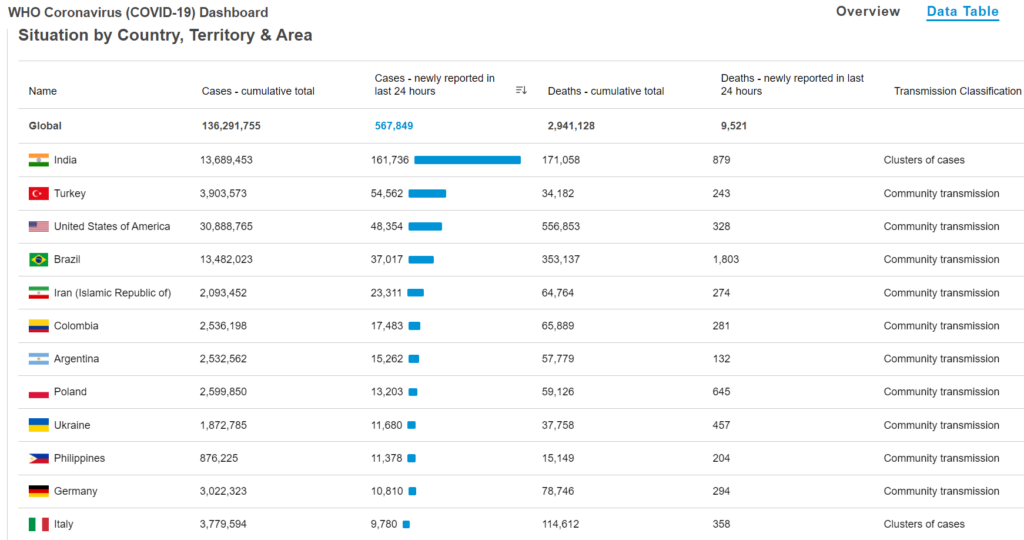Image resolution: width=1024 pixels, height=540 pixels.
Task: Click WHO Coronavirus Dashboard title
Action: click(x=138, y=12)
